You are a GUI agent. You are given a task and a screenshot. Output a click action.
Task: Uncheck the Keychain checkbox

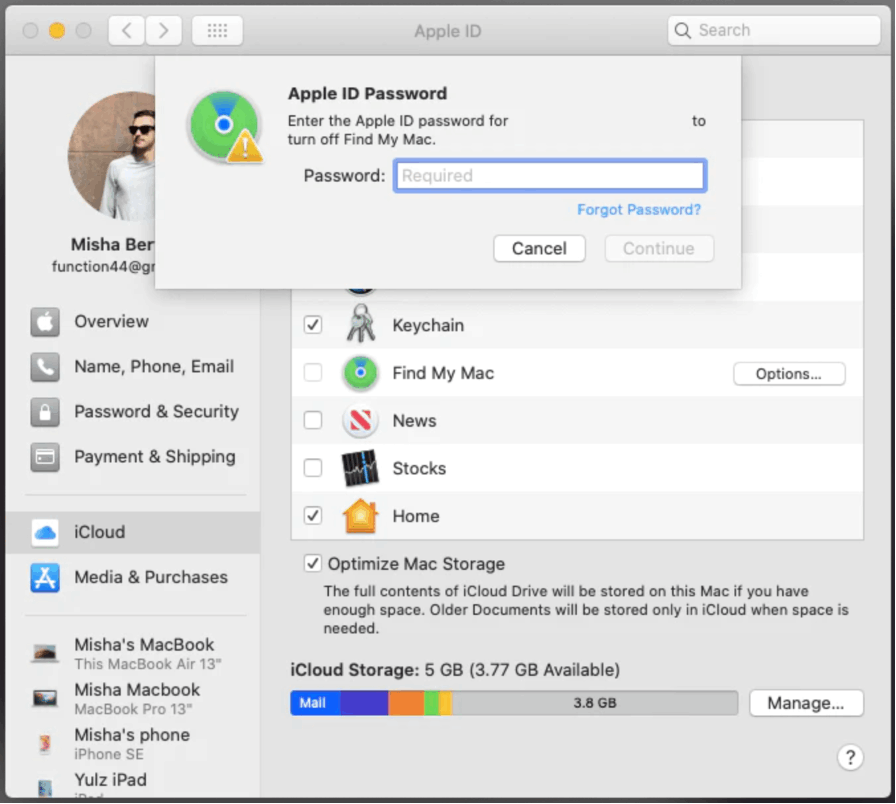click(313, 325)
